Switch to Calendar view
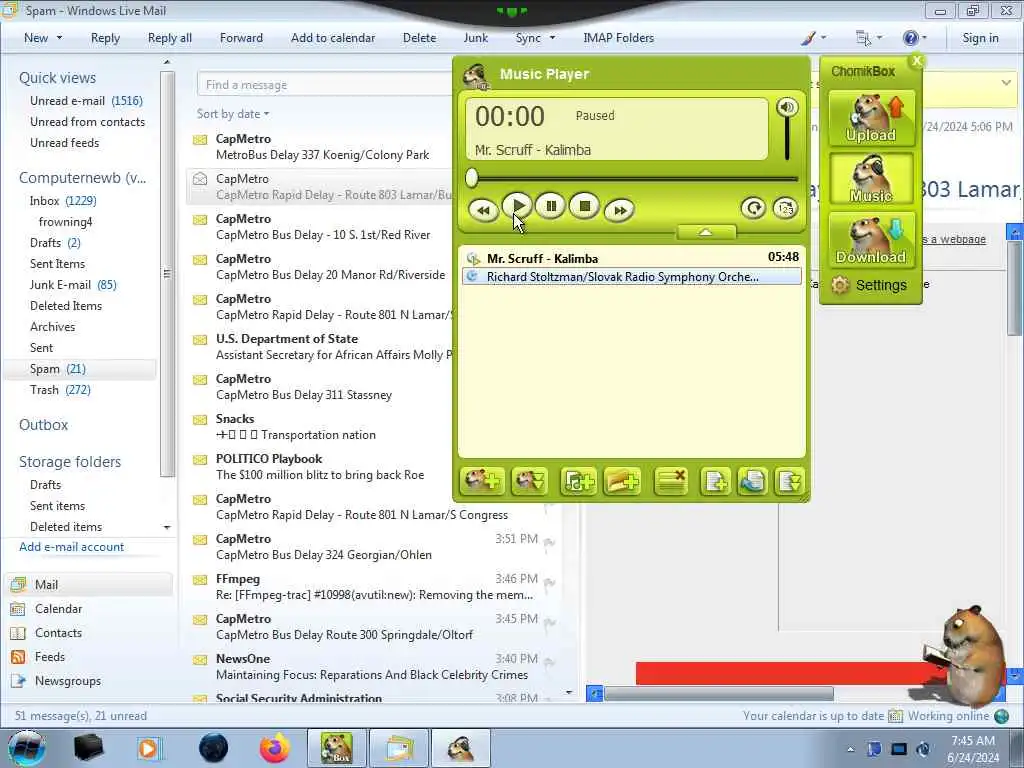The height and width of the screenshot is (768, 1024). tap(58, 609)
